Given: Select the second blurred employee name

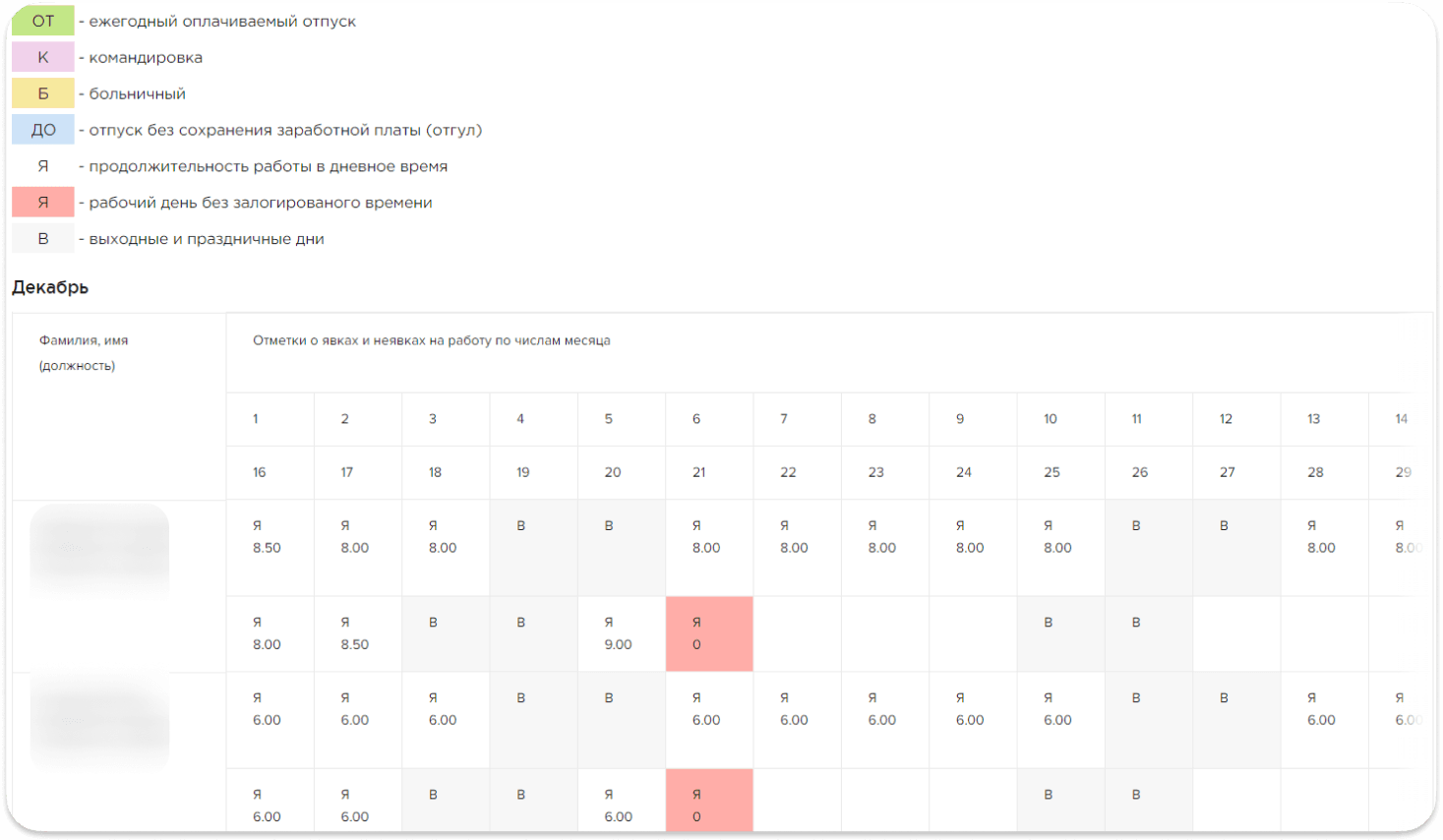Looking at the screenshot, I should tap(99, 721).
